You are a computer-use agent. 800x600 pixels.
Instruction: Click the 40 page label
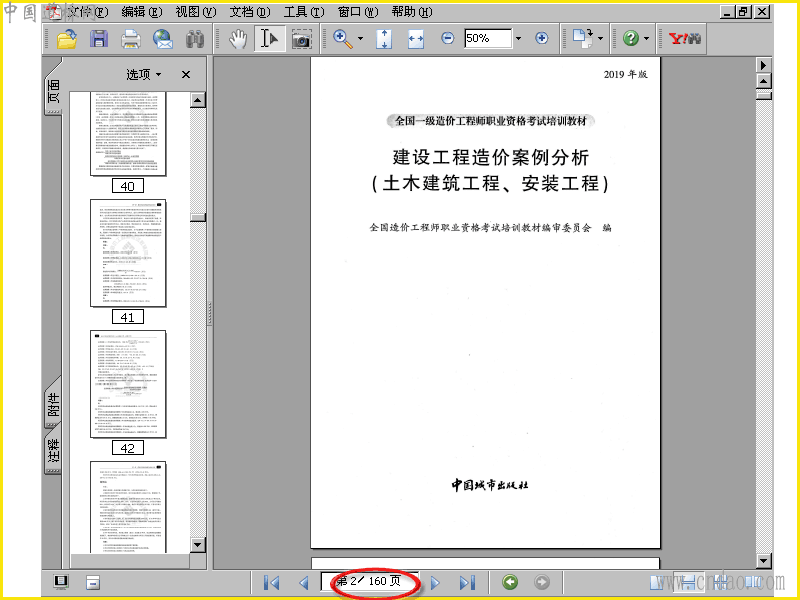pos(128,186)
